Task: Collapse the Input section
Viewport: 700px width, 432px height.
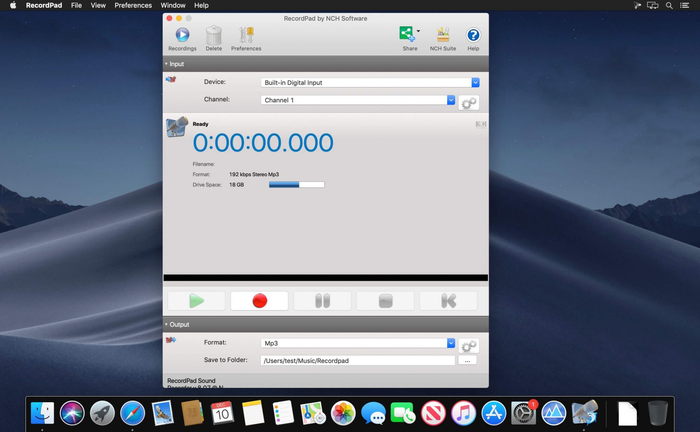Action: point(166,64)
